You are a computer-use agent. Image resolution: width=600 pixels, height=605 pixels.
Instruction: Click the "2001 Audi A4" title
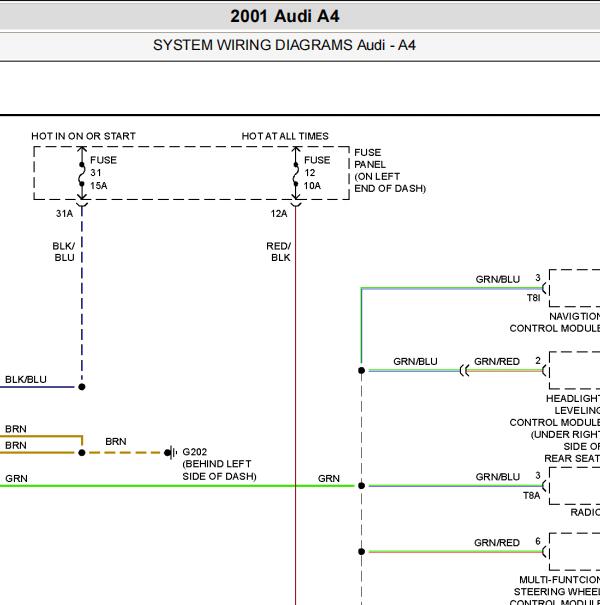[x=285, y=16]
